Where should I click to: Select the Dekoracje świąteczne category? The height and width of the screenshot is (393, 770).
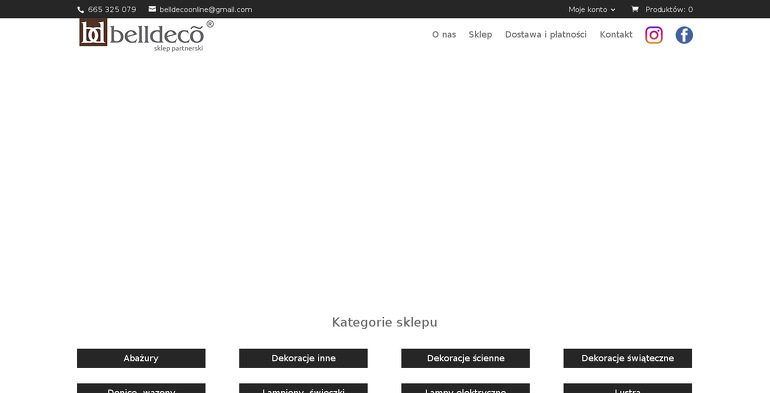pyautogui.click(x=628, y=358)
